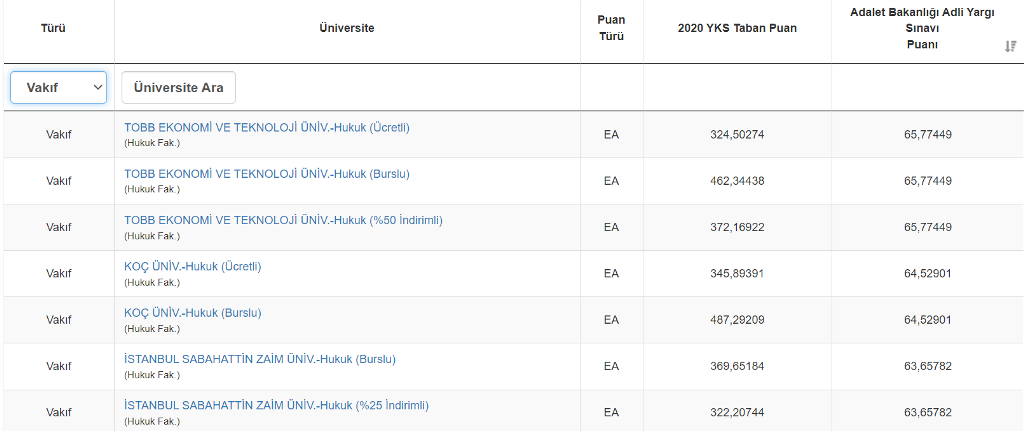The height and width of the screenshot is (432, 1024).
Task: Open TOBB Ekonomi Hukuk (%50 İndirimli) link
Action: (x=283, y=221)
